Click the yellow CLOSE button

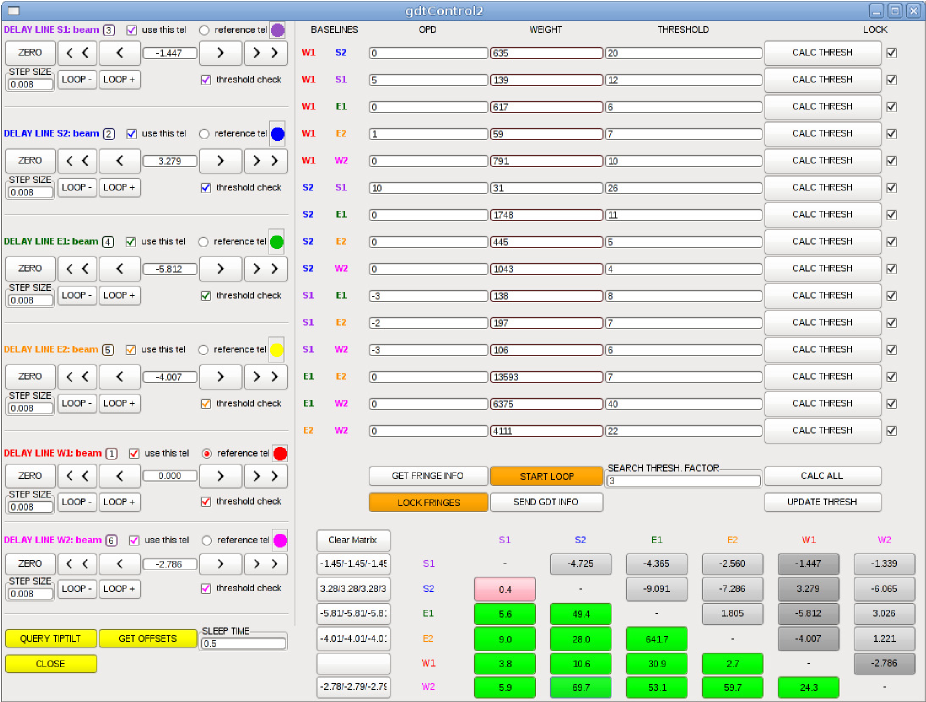click(x=51, y=664)
